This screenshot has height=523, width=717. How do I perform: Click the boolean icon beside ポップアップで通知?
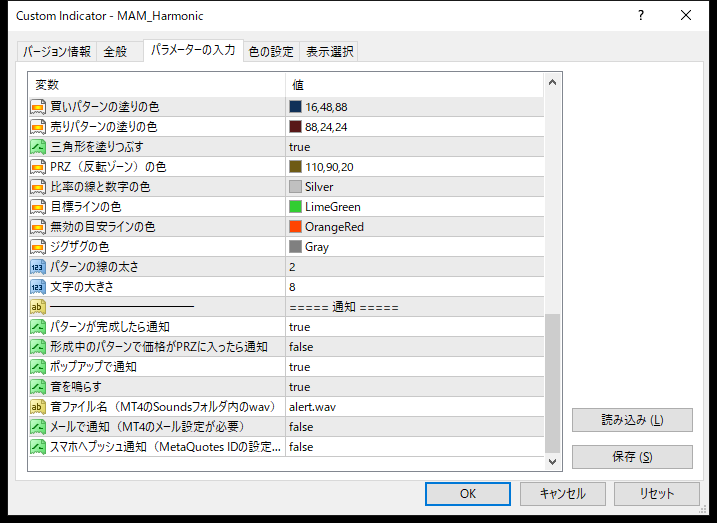(x=38, y=367)
